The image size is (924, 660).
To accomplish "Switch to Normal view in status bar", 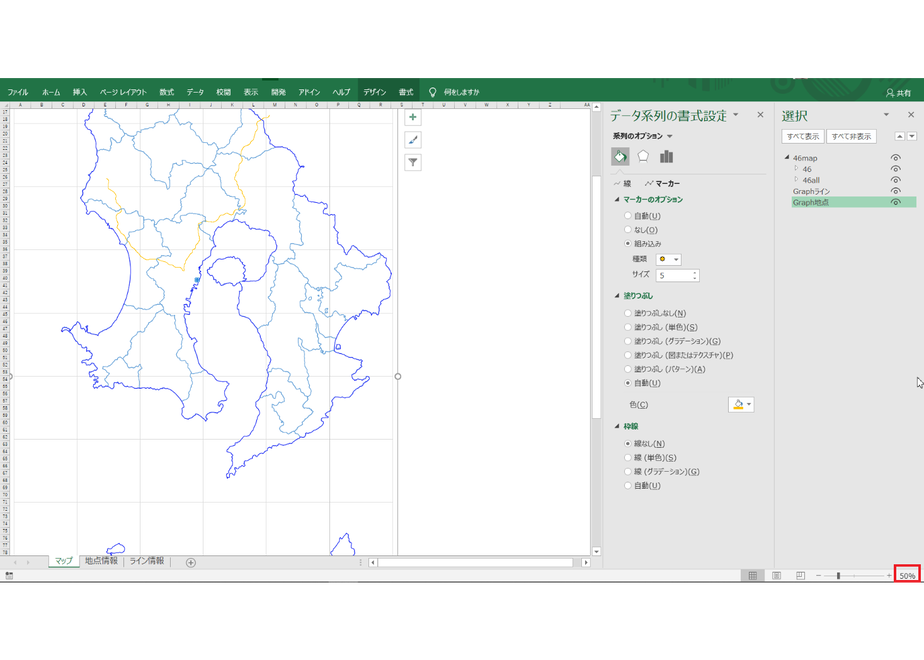I will pos(753,576).
